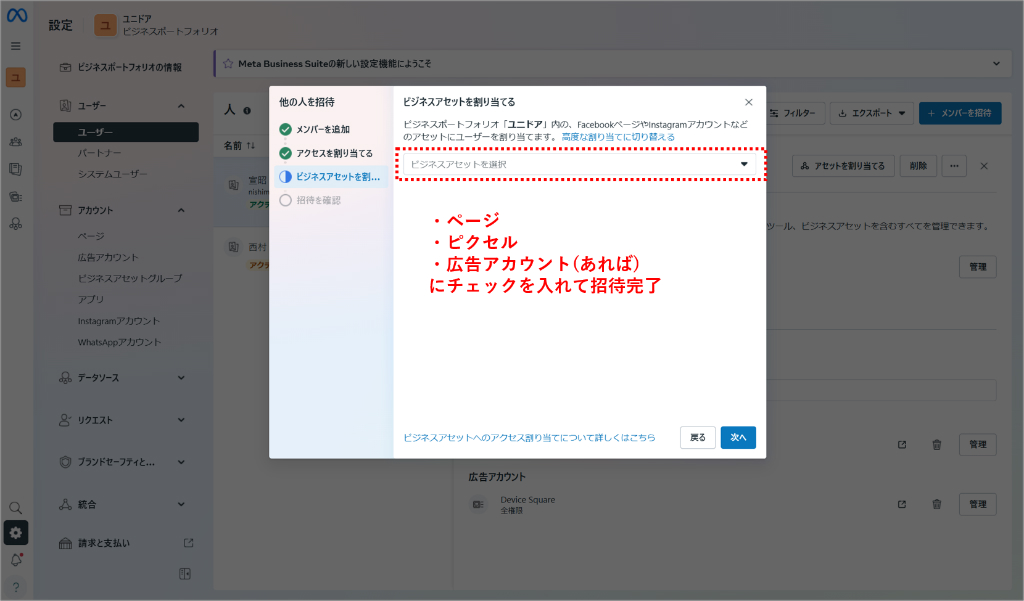Collapse the Meta Business Suite welcome banner
The image size is (1024, 601).
point(996,63)
